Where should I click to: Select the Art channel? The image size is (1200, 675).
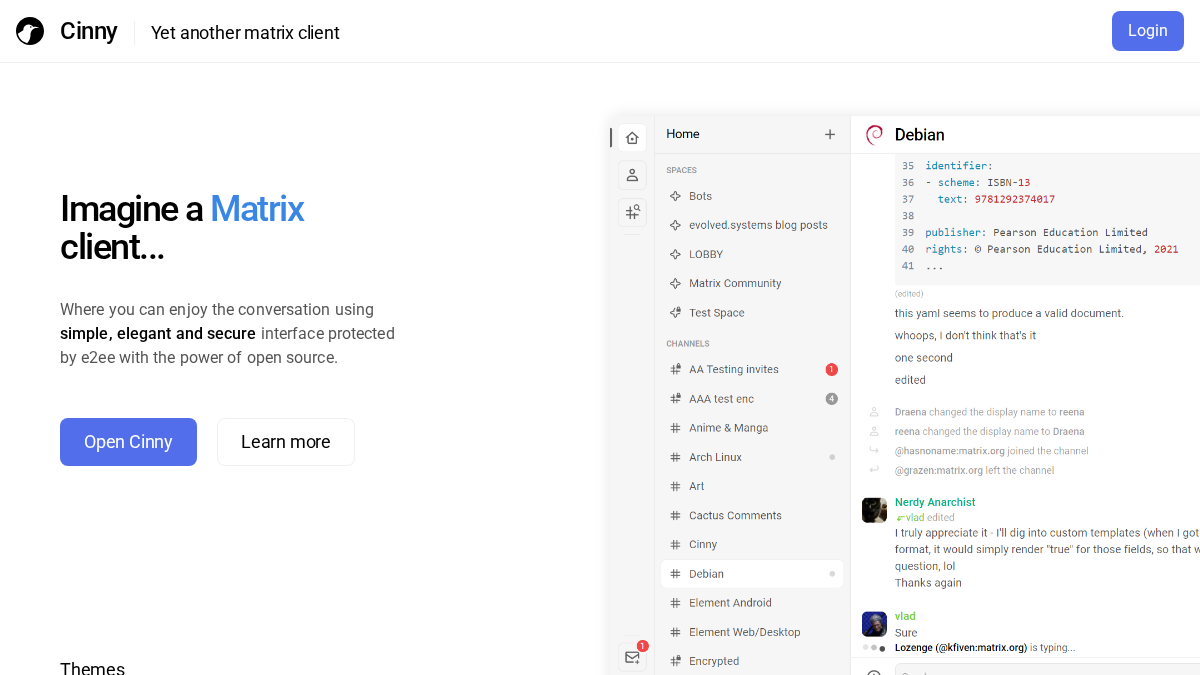[752, 486]
